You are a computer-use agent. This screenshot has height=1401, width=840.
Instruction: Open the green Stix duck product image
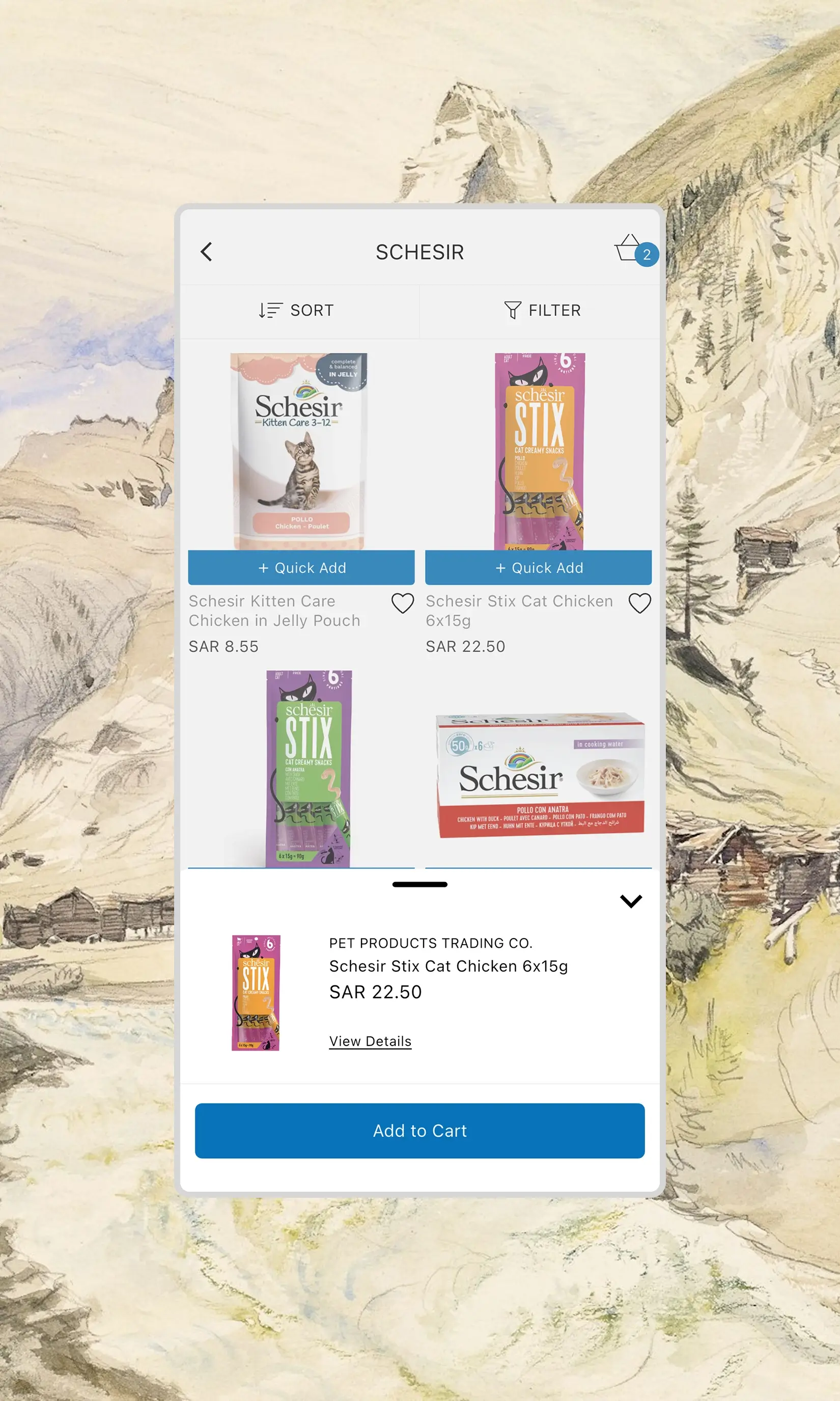click(x=309, y=768)
